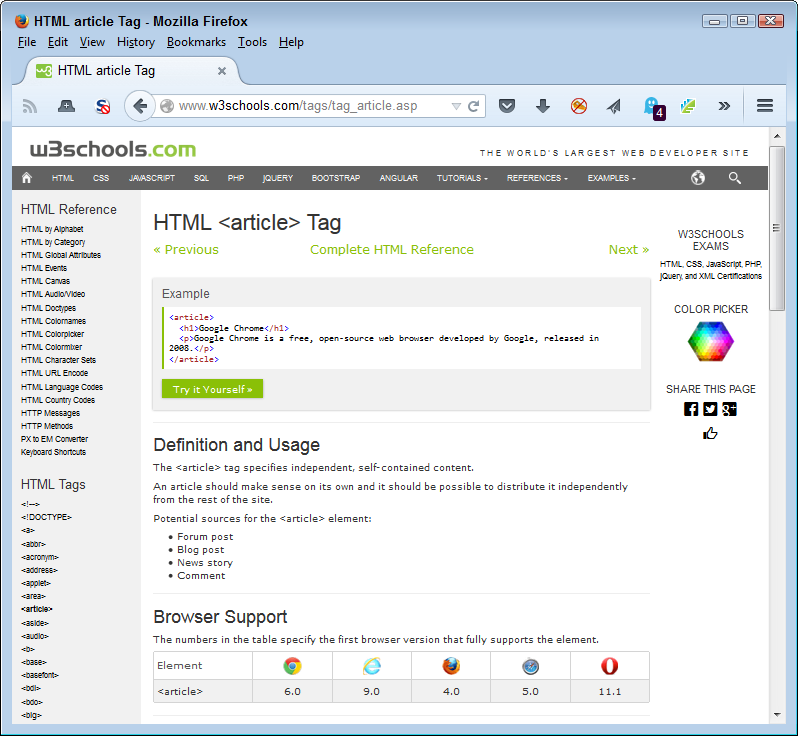The image size is (798, 736).
Task: Open the <audio> tag sidebar link
Action: tap(35, 636)
